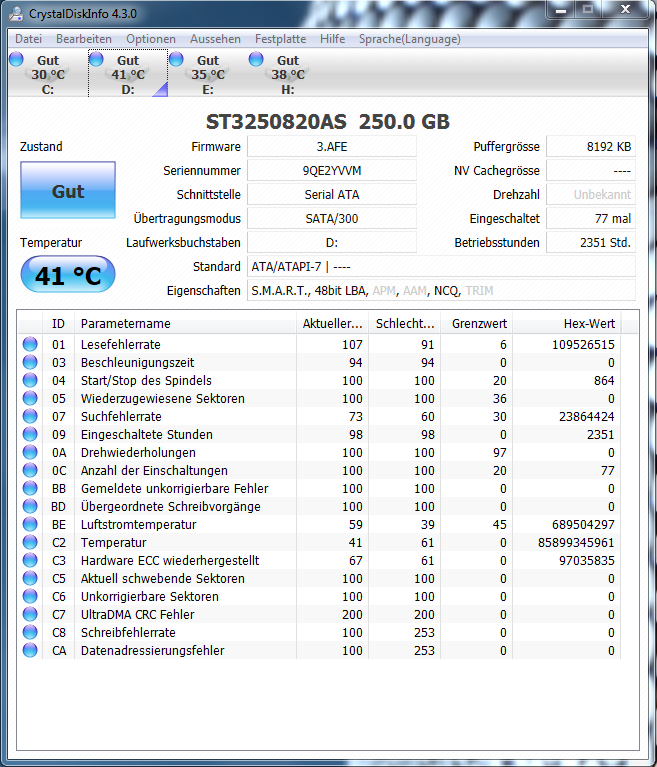Image resolution: width=657 pixels, height=767 pixels.
Task: Open the Sprache(Language) menu
Action: 409,39
